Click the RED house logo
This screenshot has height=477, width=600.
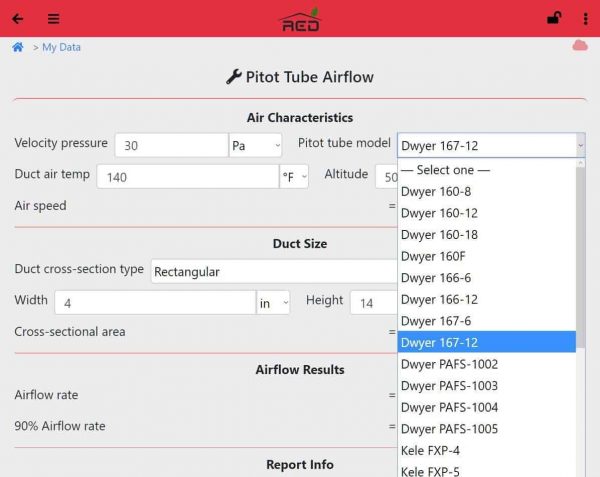click(x=300, y=20)
